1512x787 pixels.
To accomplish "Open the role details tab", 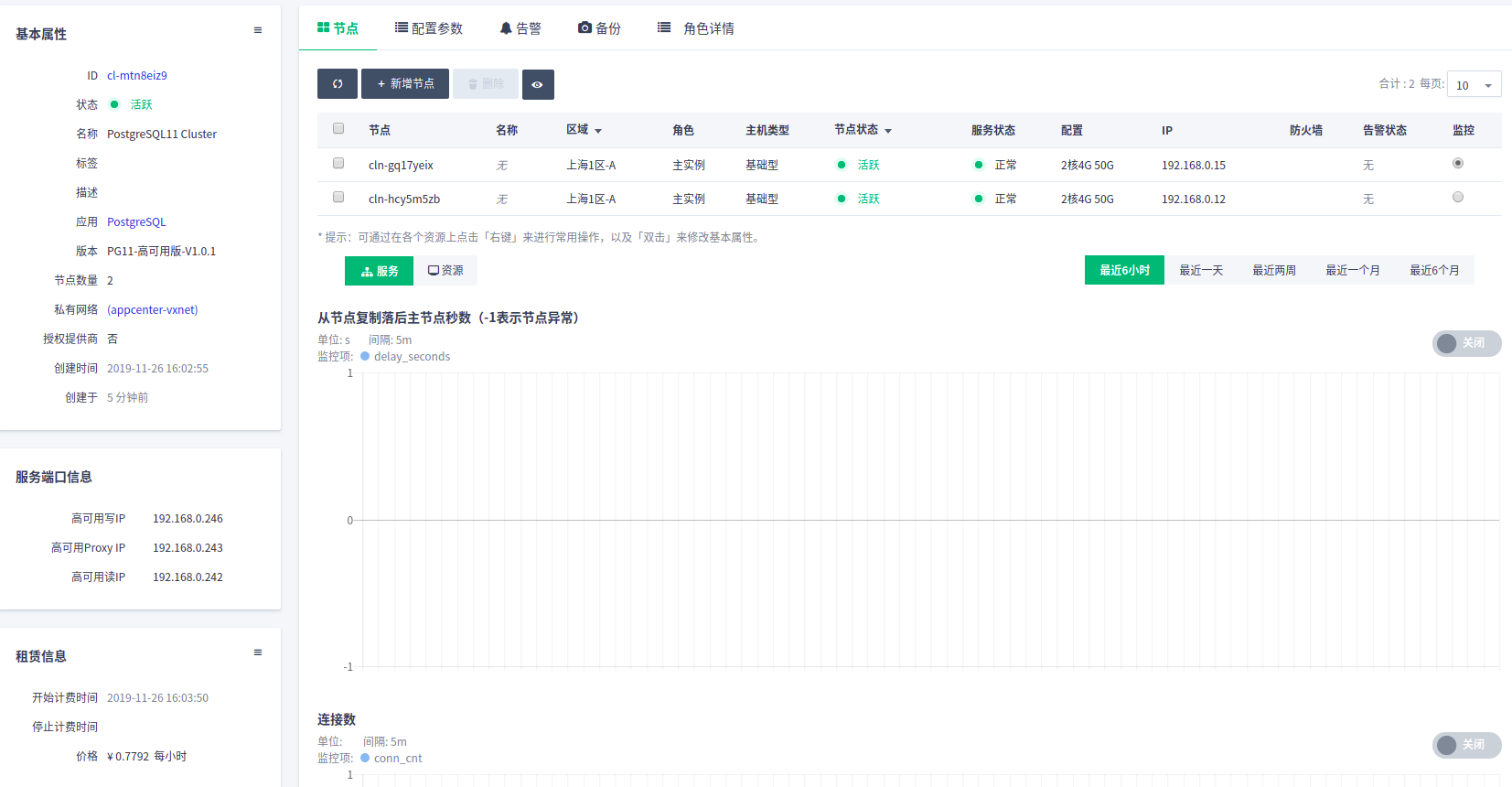I will [696, 28].
